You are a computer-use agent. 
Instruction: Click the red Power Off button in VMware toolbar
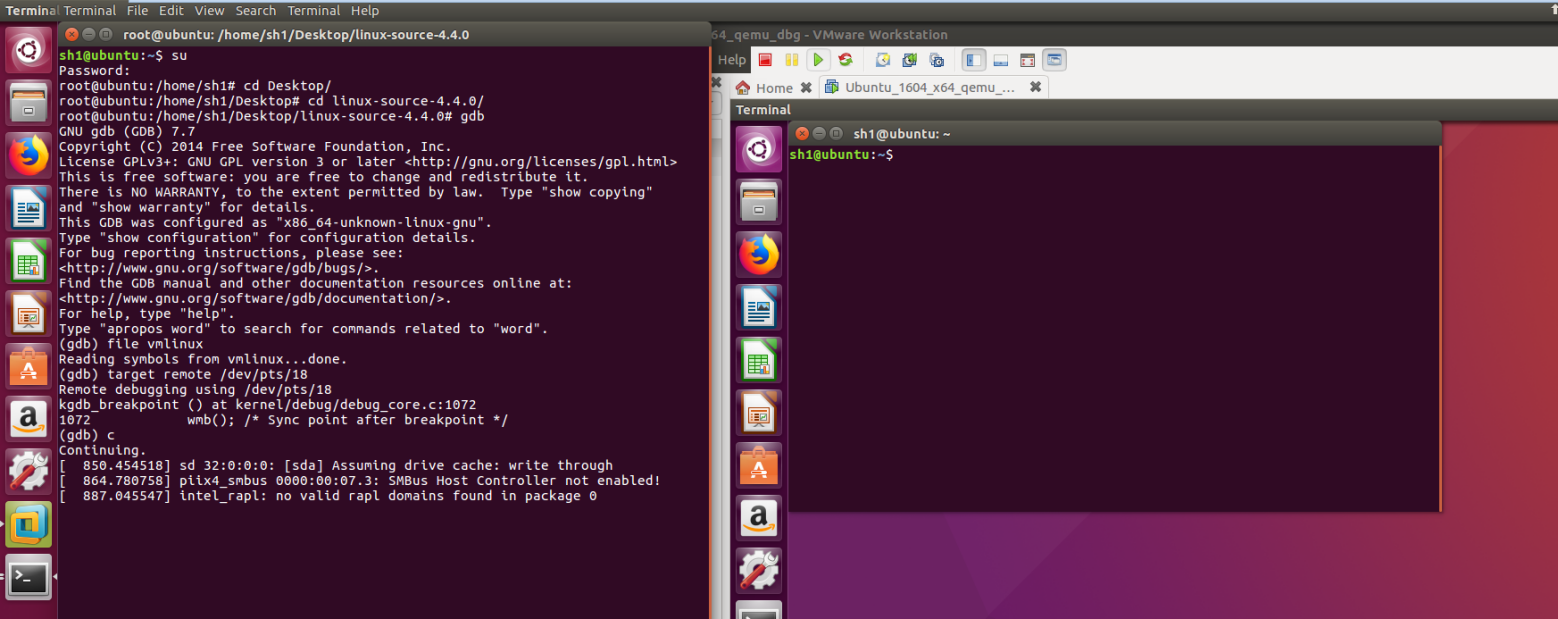pyautogui.click(x=765, y=60)
